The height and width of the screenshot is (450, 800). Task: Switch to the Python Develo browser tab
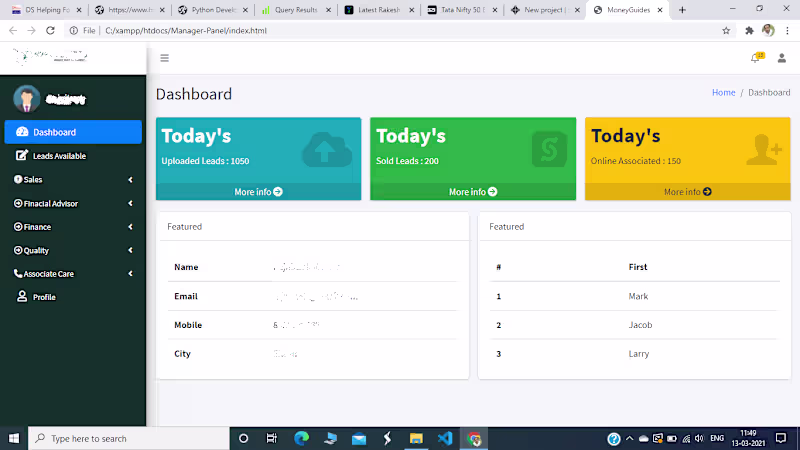213,10
